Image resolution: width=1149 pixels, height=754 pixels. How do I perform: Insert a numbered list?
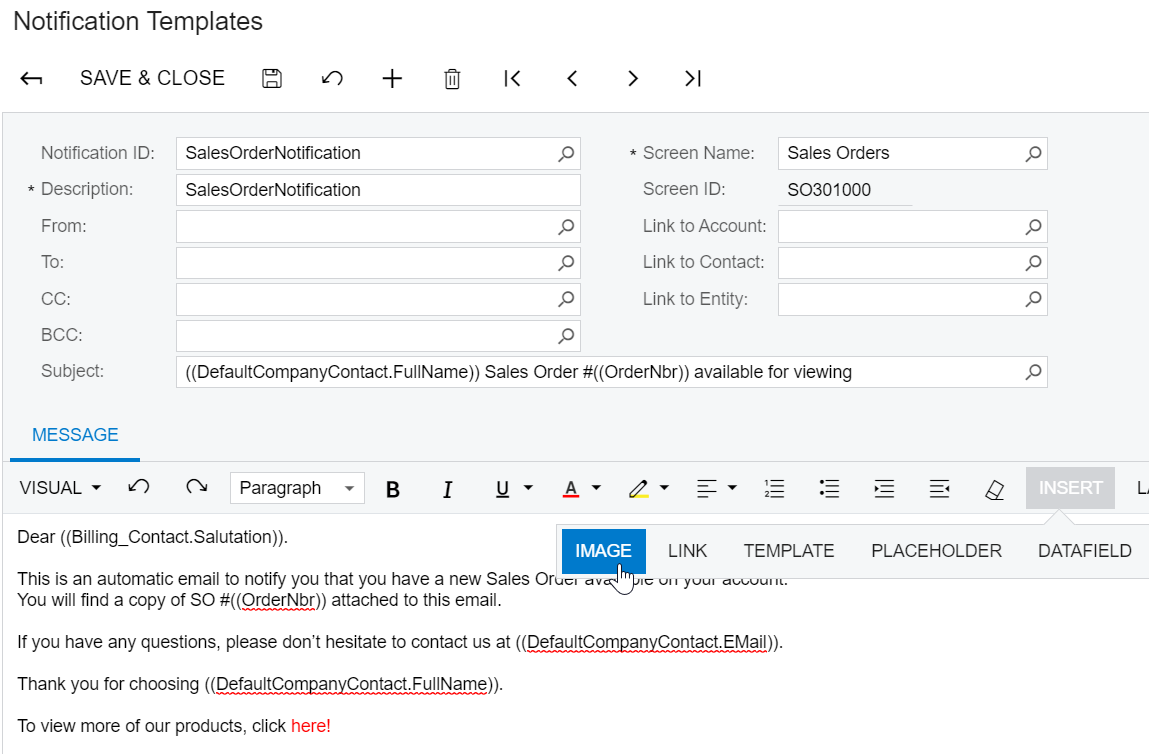(774, 489)
